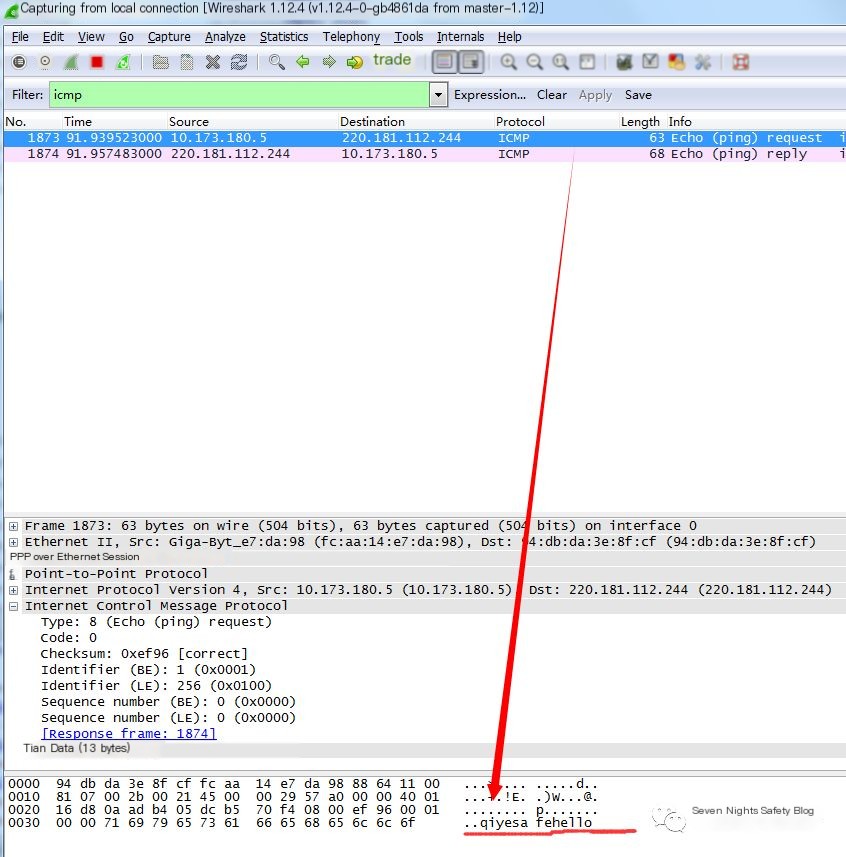The height and width of the screenshot is (857, 846).
Task: Edit display filters icon
Action: coord(650,62)
